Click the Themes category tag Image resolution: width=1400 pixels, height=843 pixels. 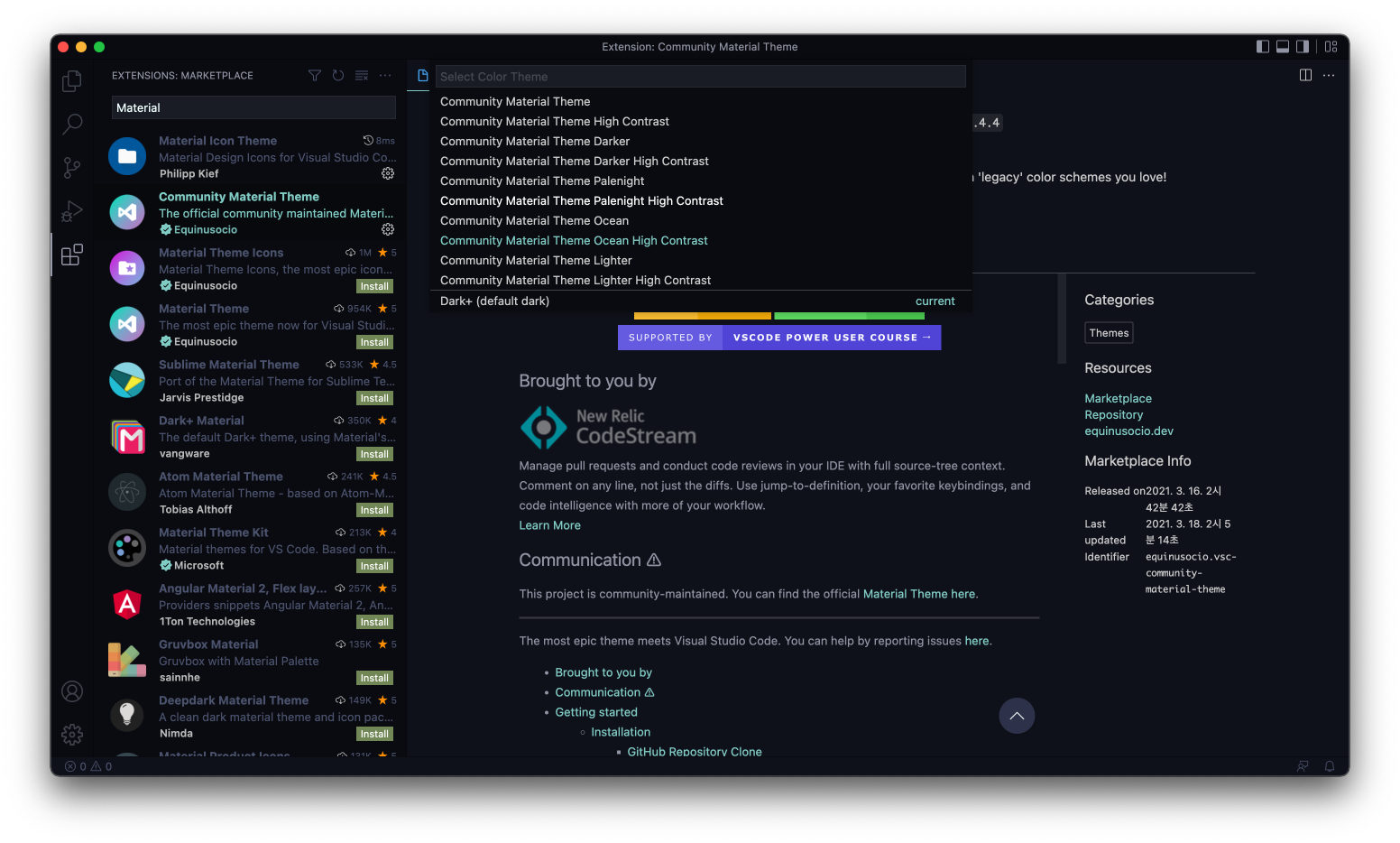tap(1109, 333)
